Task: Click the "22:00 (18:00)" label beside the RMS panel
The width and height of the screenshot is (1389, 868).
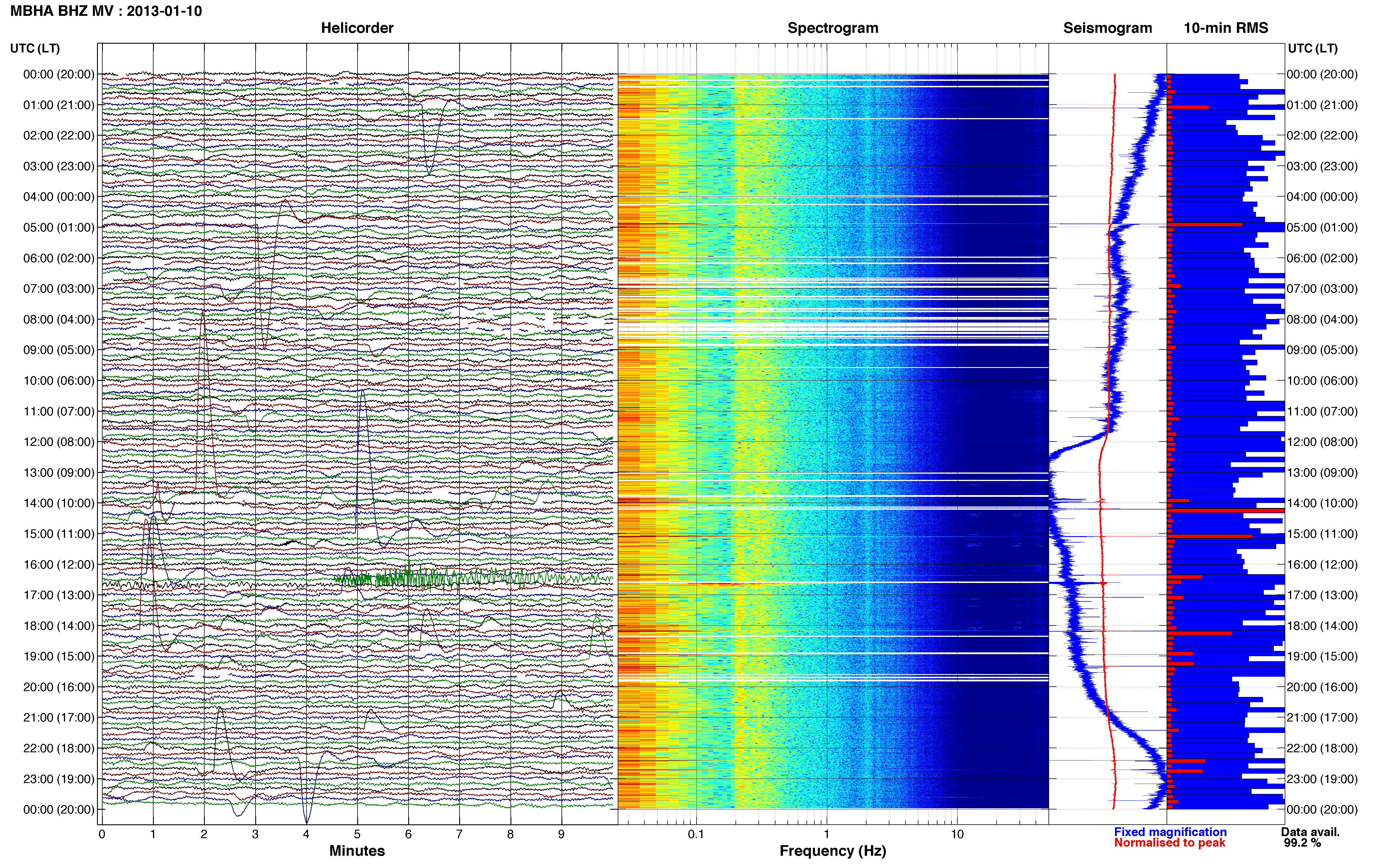Action: pyautogui.click(x=1322, y=748)
